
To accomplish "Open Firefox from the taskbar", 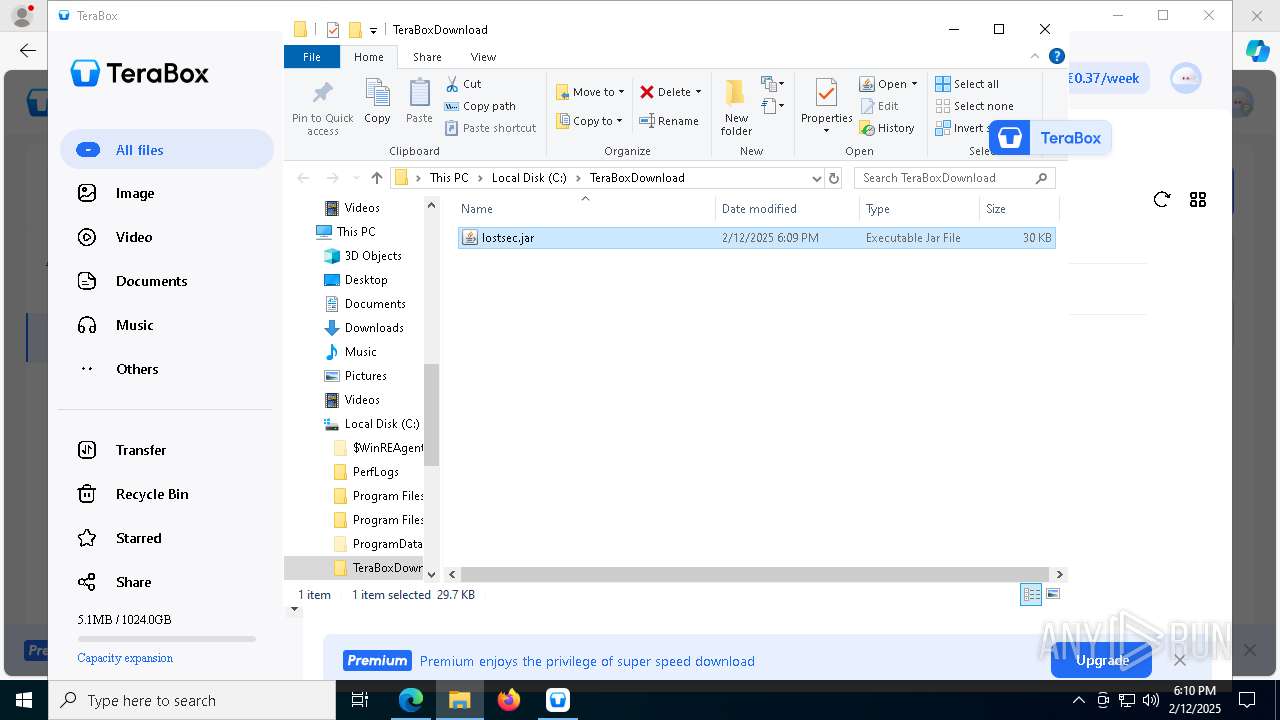I will [x=509, y=700].
